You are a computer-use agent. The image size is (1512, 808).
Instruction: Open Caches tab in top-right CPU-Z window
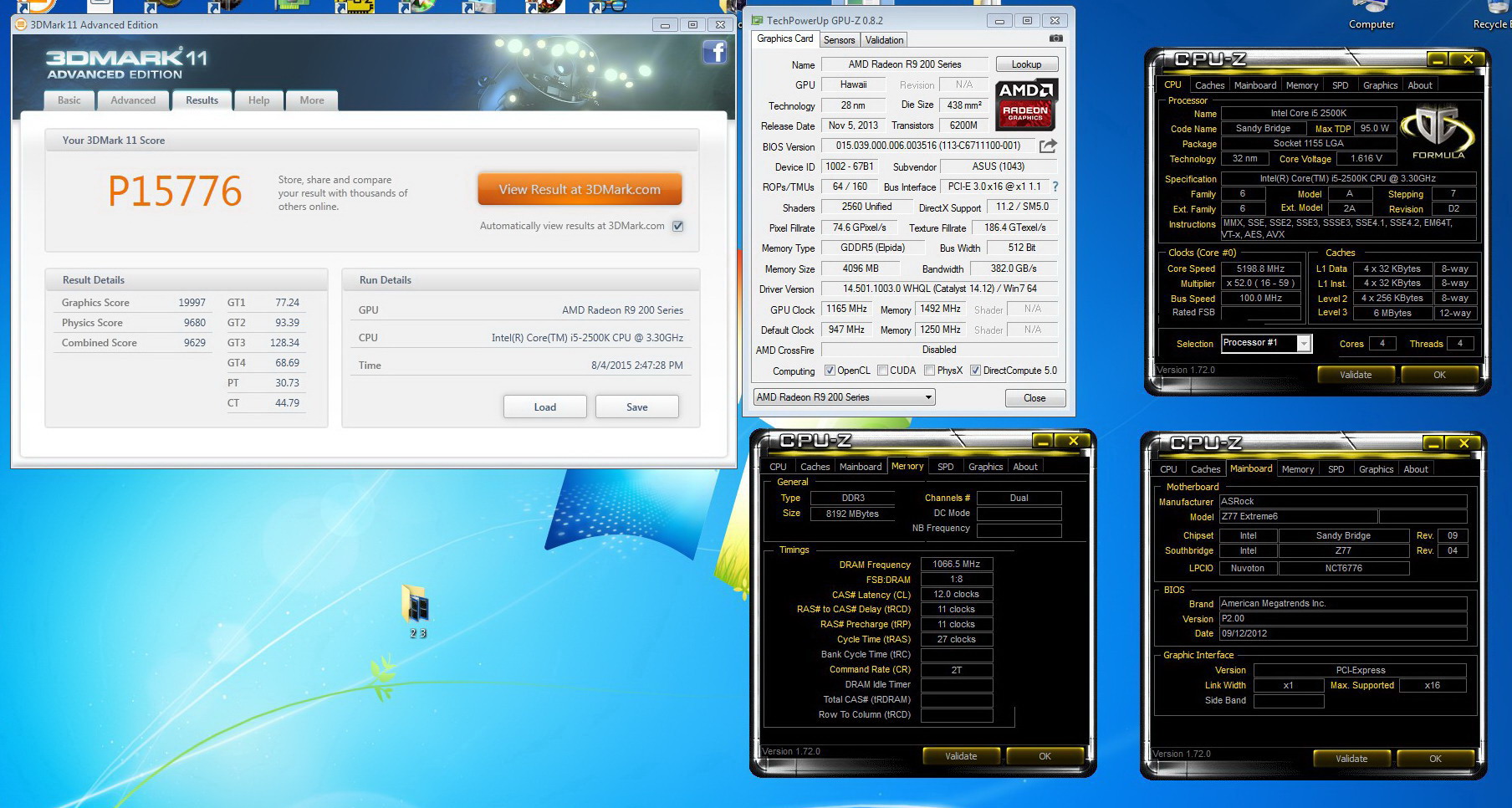click(x=1209, y=85)
